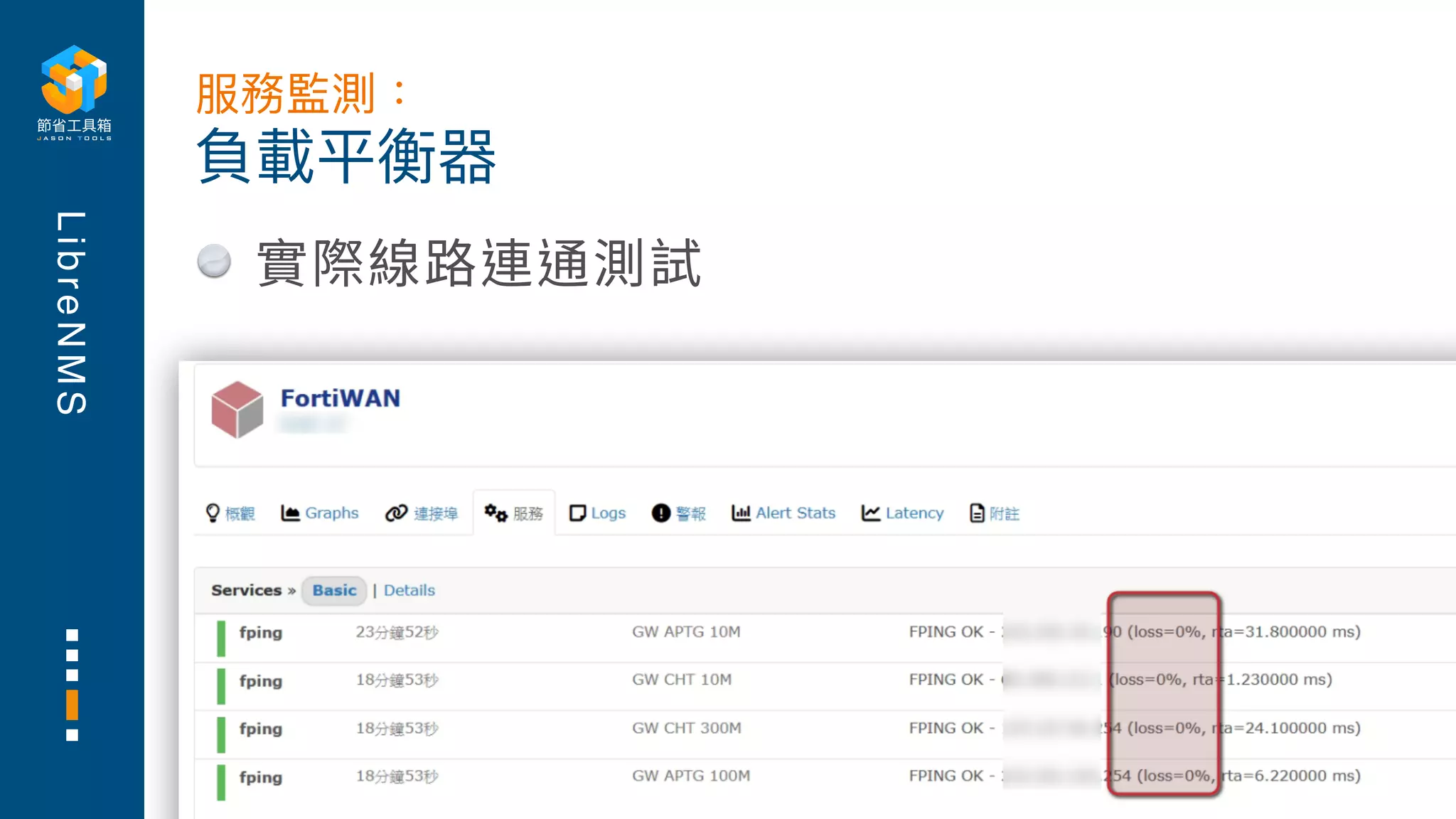Click the FortiWAN device cube icon
This screenshot has width=1456, height=819.
[237, 409]
